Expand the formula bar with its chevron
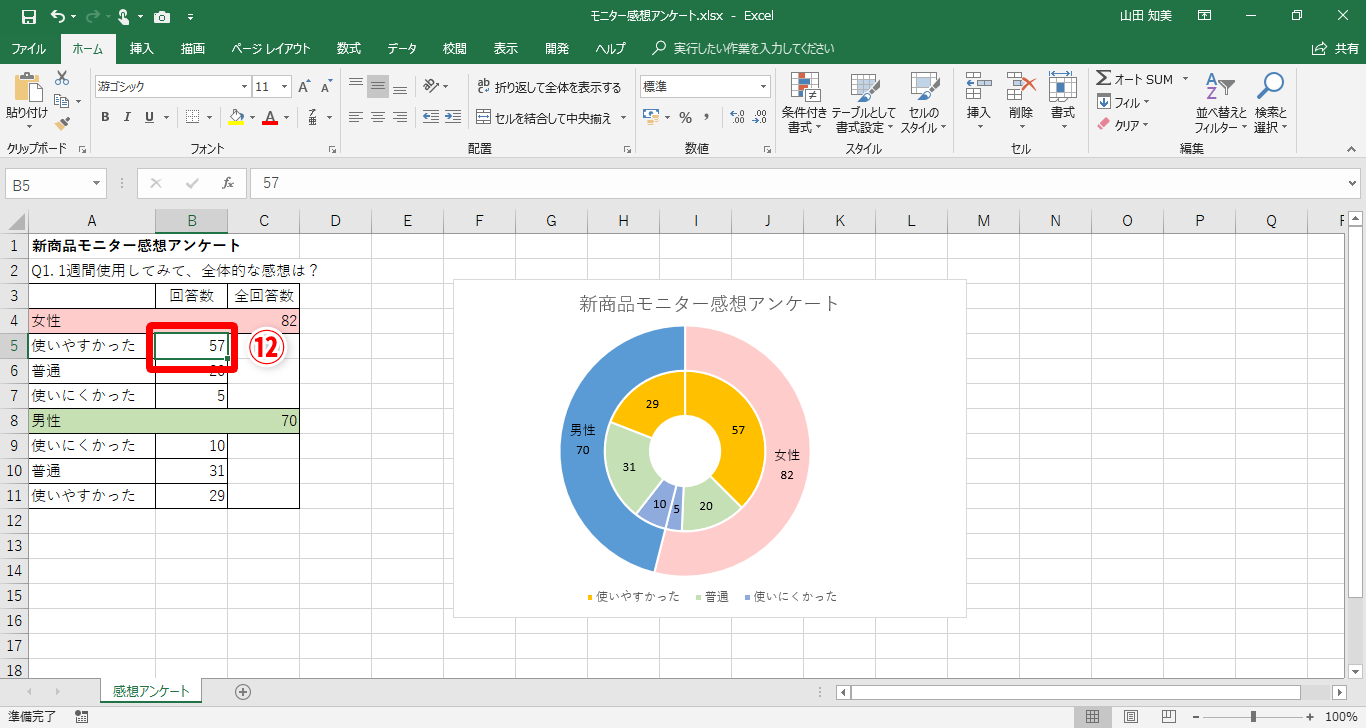This screenshot has width=1366, height=728. point(1352,183)
